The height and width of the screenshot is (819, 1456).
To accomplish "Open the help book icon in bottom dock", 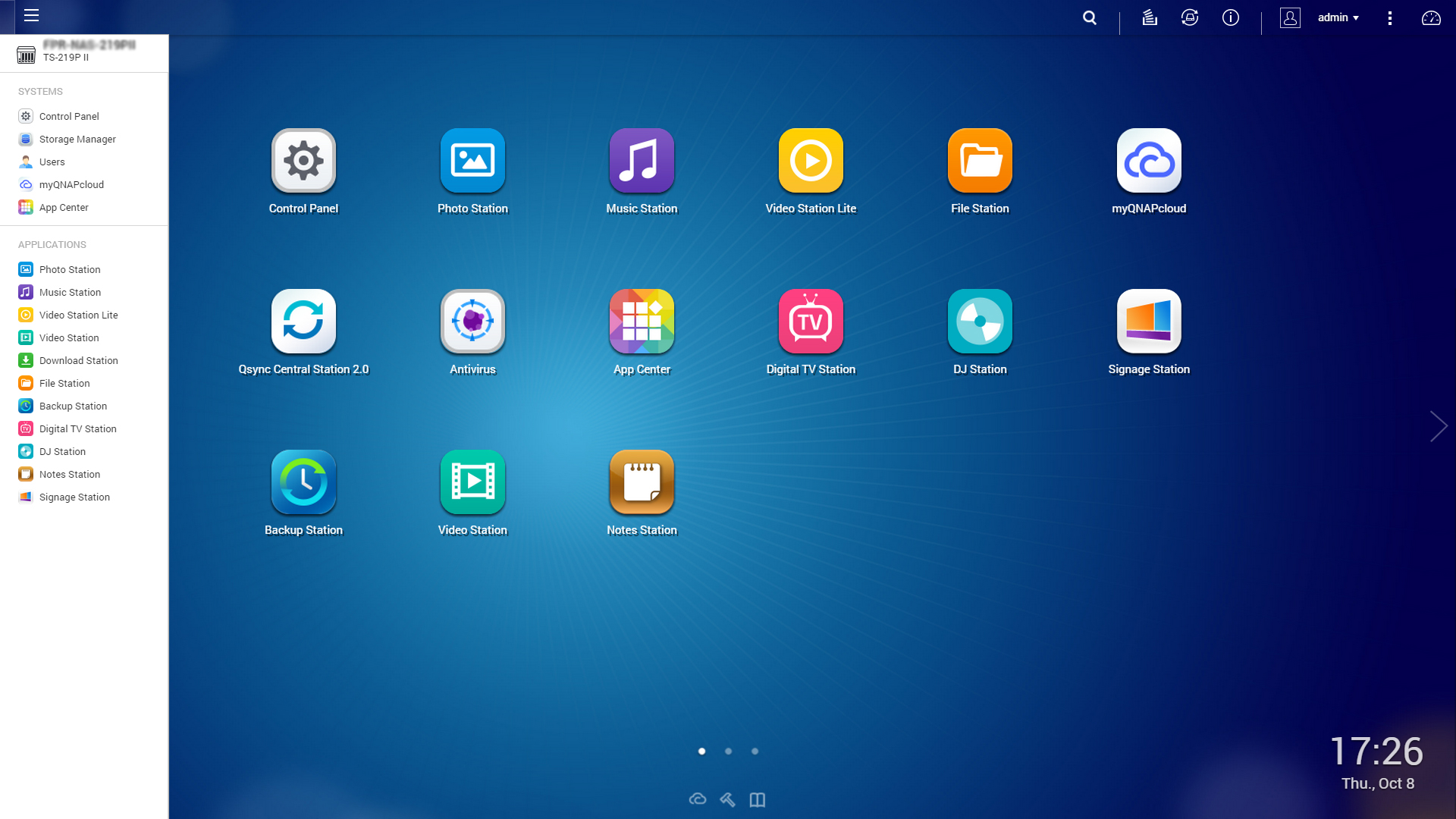I will click(x=758, y=799).
